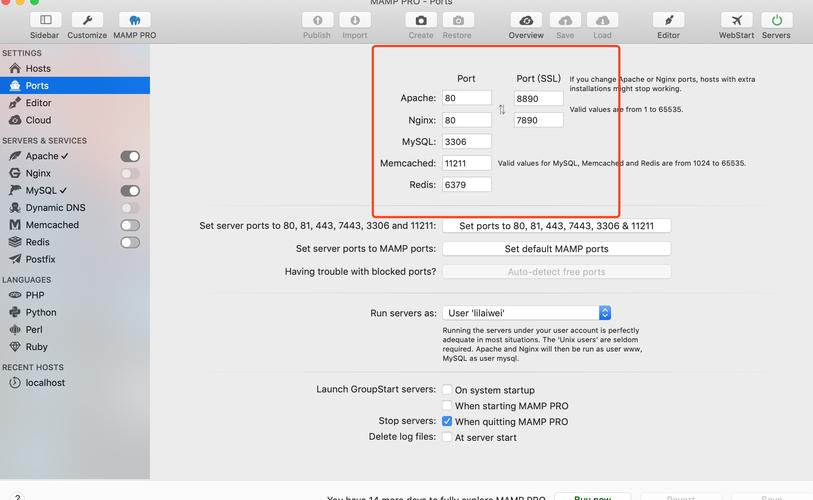The height and width of the screenshot is (500, 813).
Task: Click the WebStart airplane icon
Action: tap(736, 20)
